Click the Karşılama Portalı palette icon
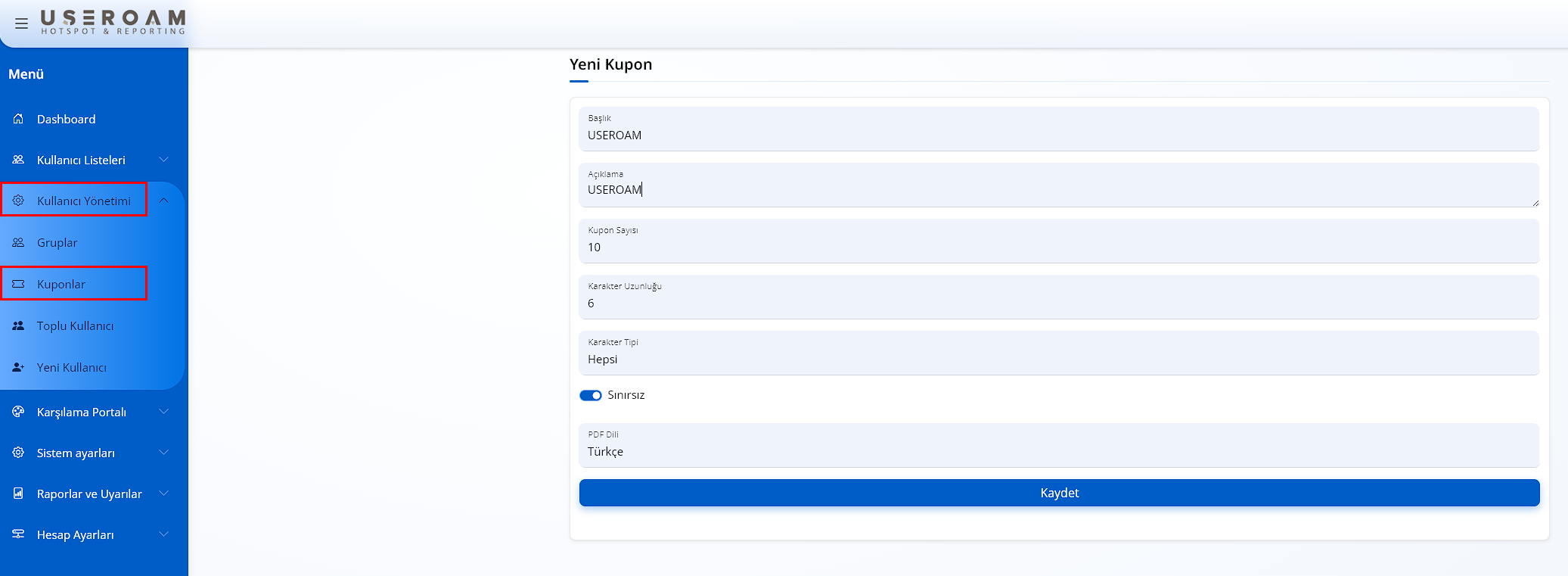The image size is (1568, 576). pos(18,412)
